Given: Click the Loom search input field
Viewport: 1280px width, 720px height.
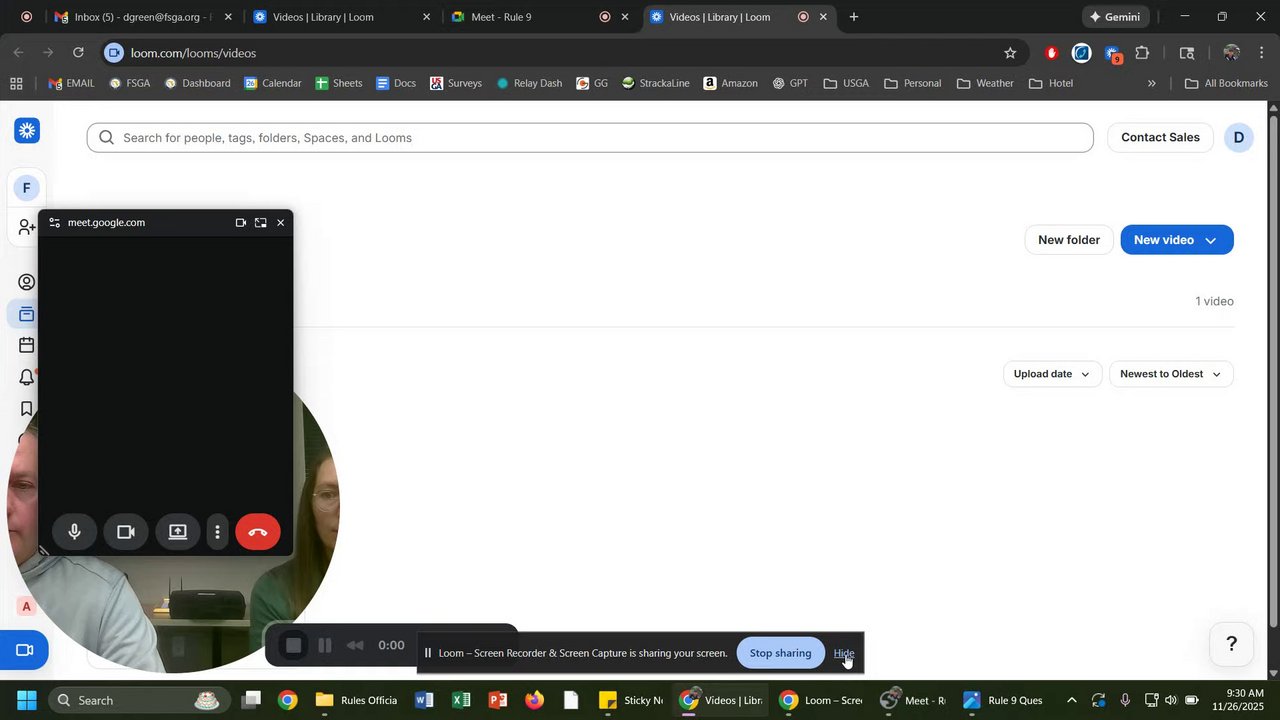Looking at the screenshot, I should [590, 138].
